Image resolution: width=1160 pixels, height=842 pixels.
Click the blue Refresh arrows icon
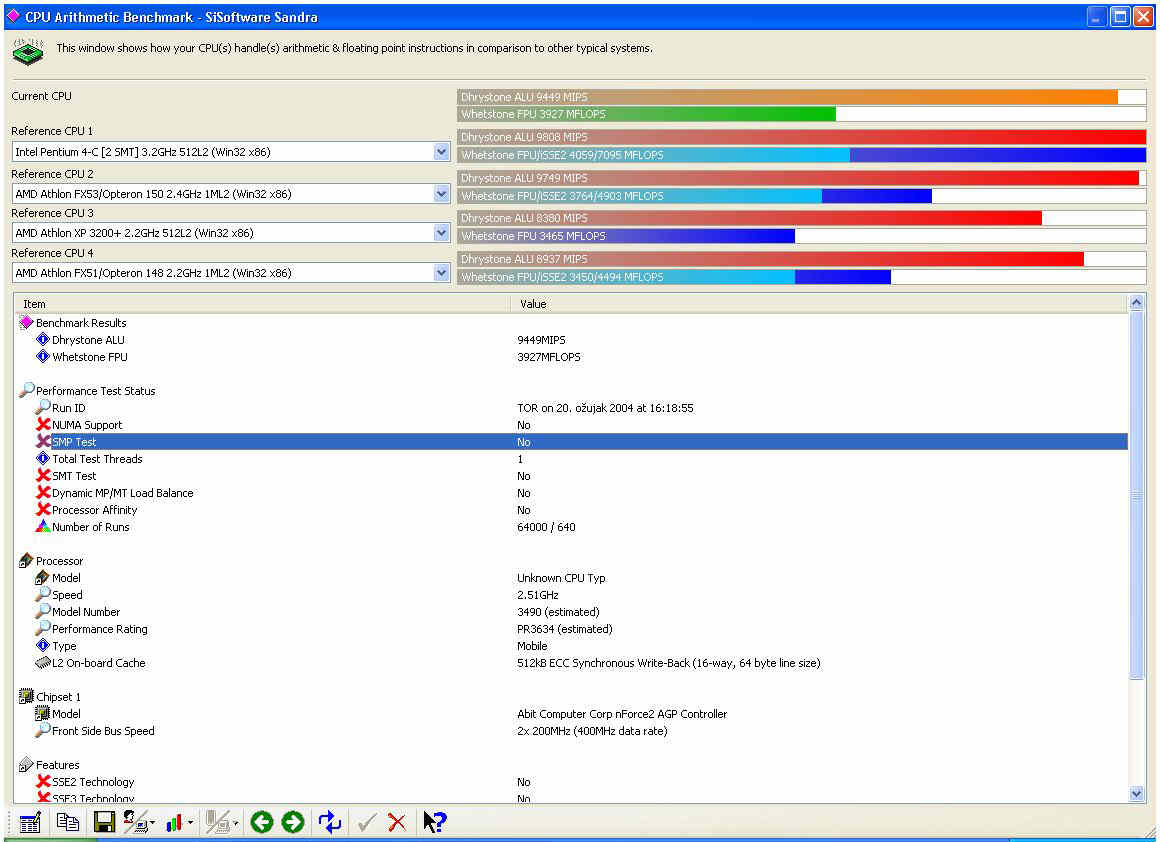[329, 822]
